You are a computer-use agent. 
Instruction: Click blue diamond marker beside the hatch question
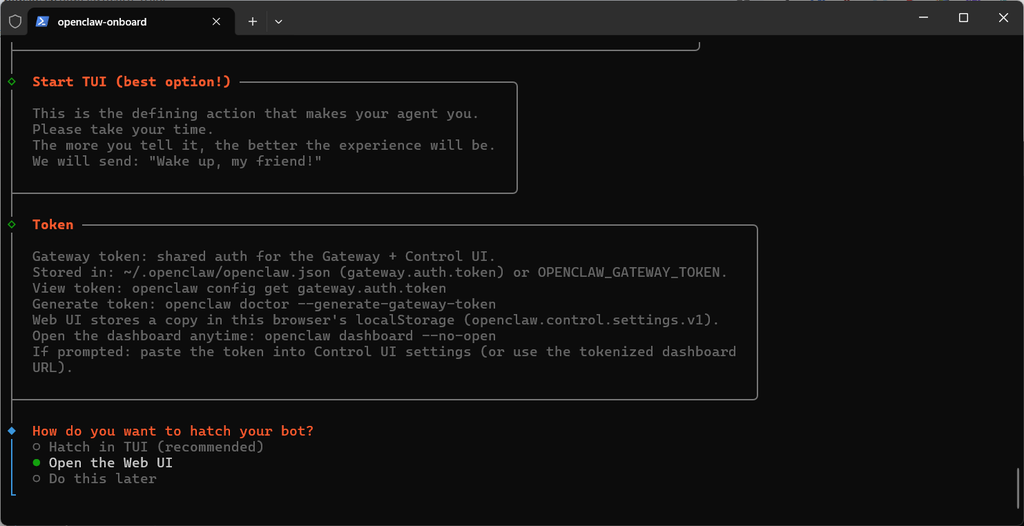pyautogui.click(x=11, y=431)
